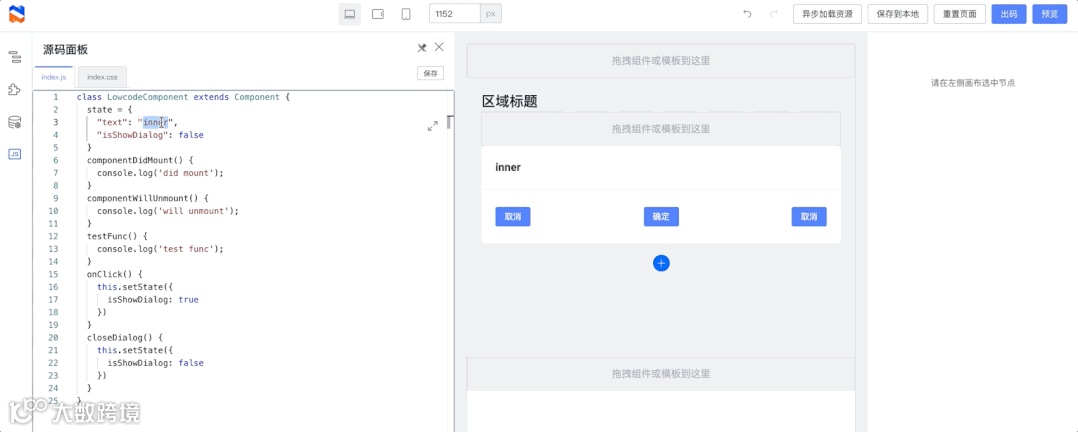
Task: Click code line 'isShowDialog: true'
Action: (x=153, y=299)
